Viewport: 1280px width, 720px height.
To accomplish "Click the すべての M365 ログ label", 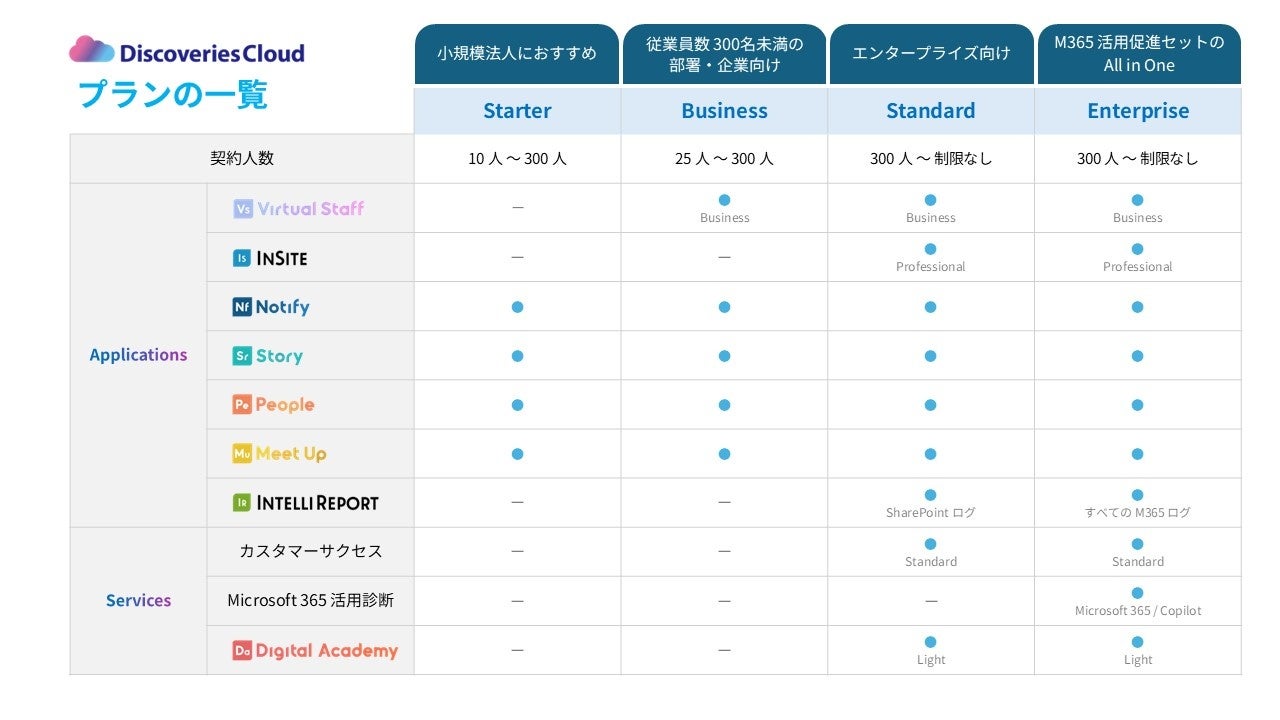I will tap(1138, 513).
